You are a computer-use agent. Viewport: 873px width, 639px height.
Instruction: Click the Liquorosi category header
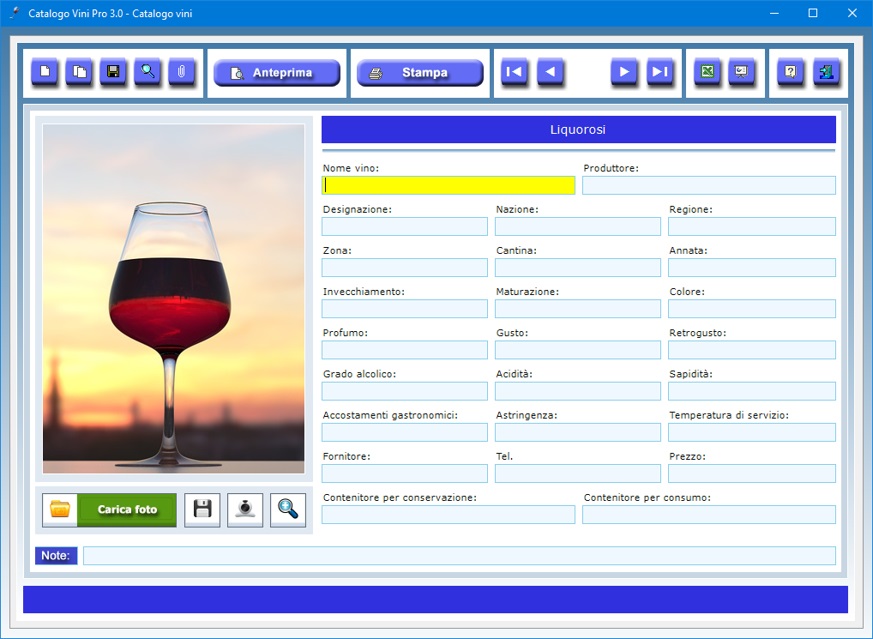click(x=578, y=130)
